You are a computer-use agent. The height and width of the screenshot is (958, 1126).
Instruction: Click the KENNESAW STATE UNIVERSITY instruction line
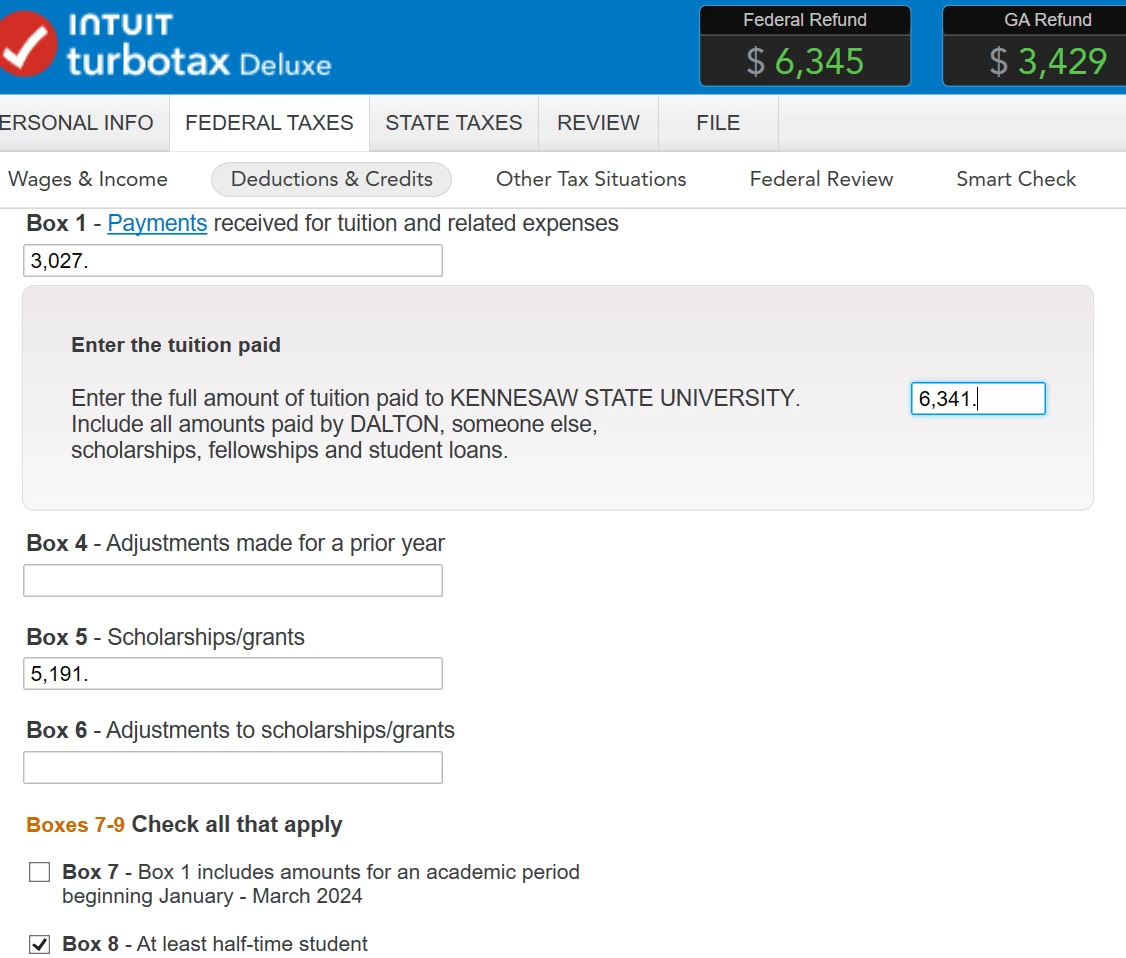[x=435, y=398]
